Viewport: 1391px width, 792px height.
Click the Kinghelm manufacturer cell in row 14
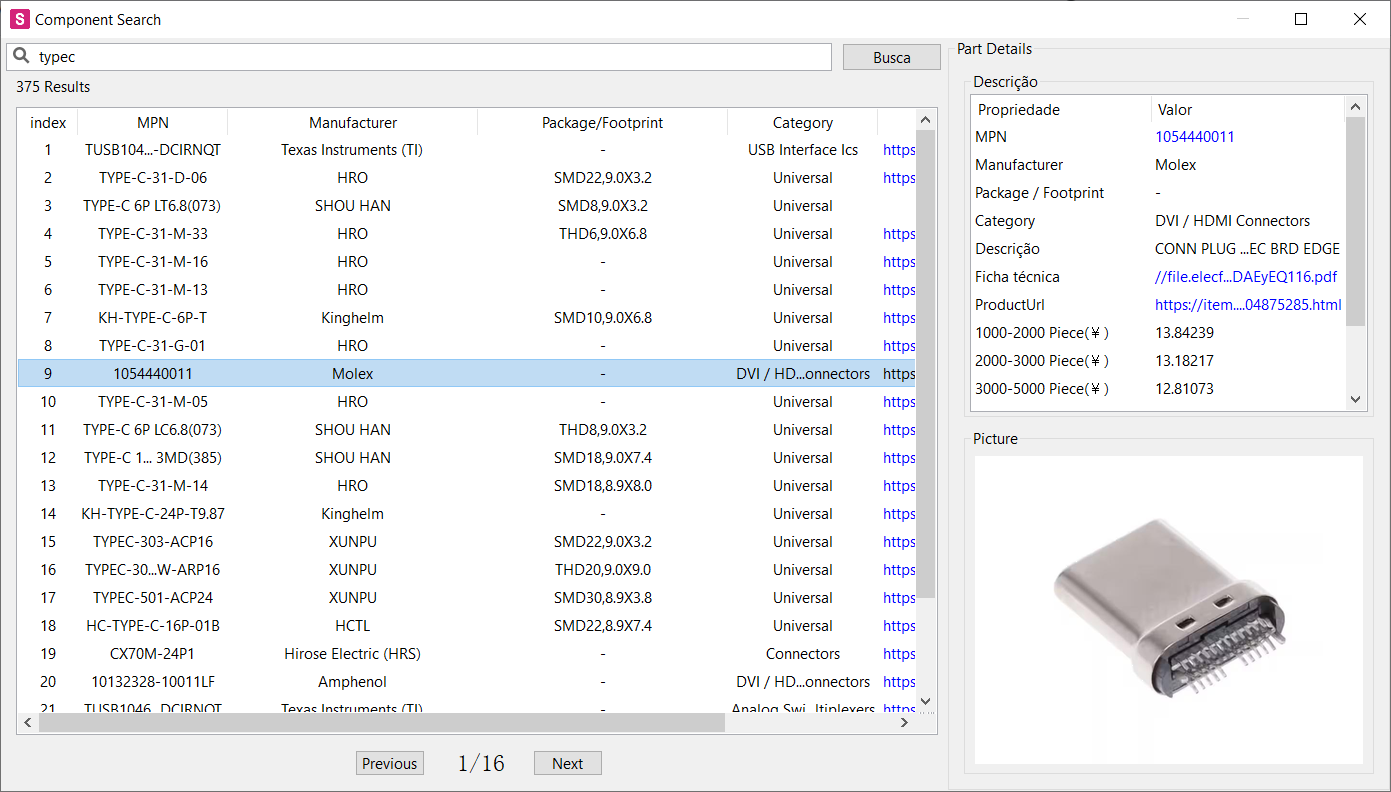pos(353,514)
